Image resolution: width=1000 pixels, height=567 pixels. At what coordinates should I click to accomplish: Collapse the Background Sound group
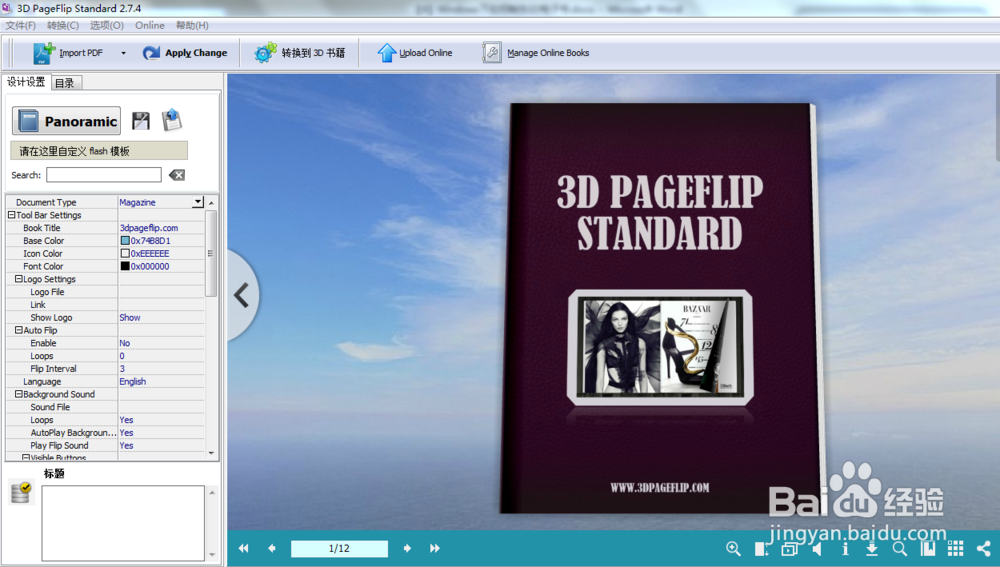18,394
